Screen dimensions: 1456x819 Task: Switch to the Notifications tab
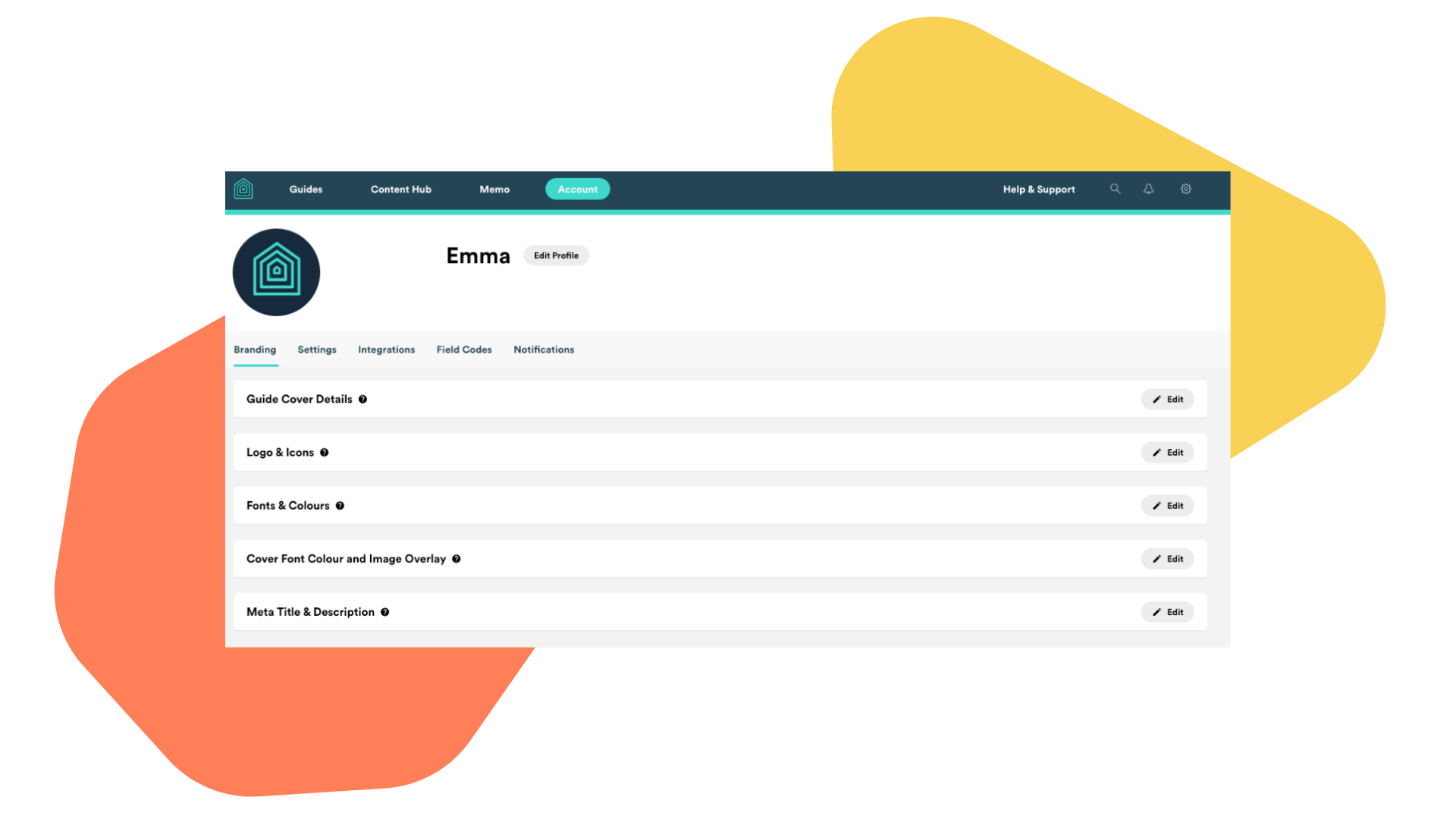click(x=544, y=350)
